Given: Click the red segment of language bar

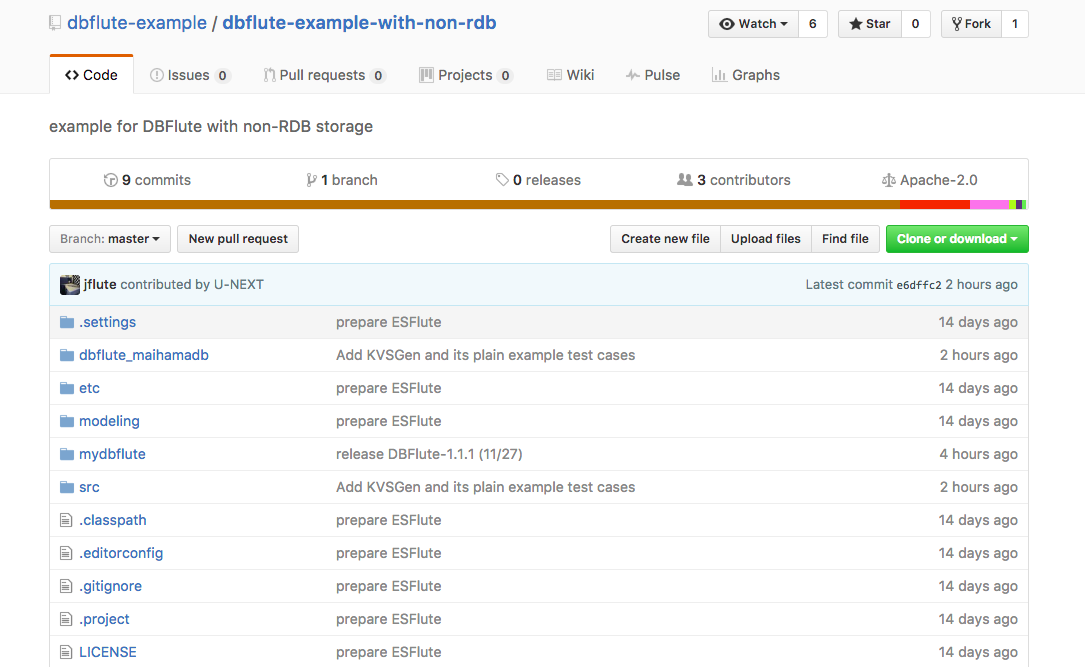Looking at the screenshot, I should (935, 205).
